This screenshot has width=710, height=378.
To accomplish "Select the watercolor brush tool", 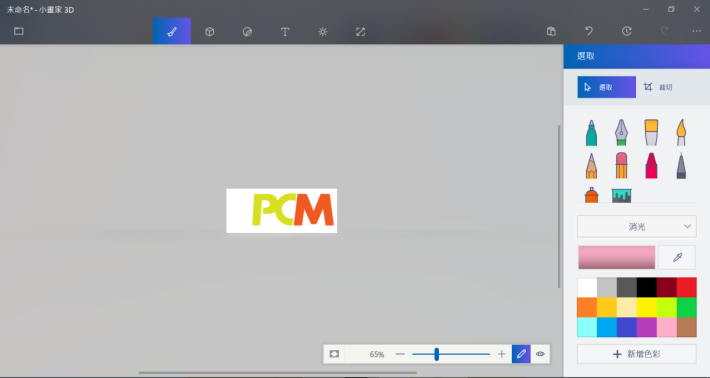I will [681, 133].
